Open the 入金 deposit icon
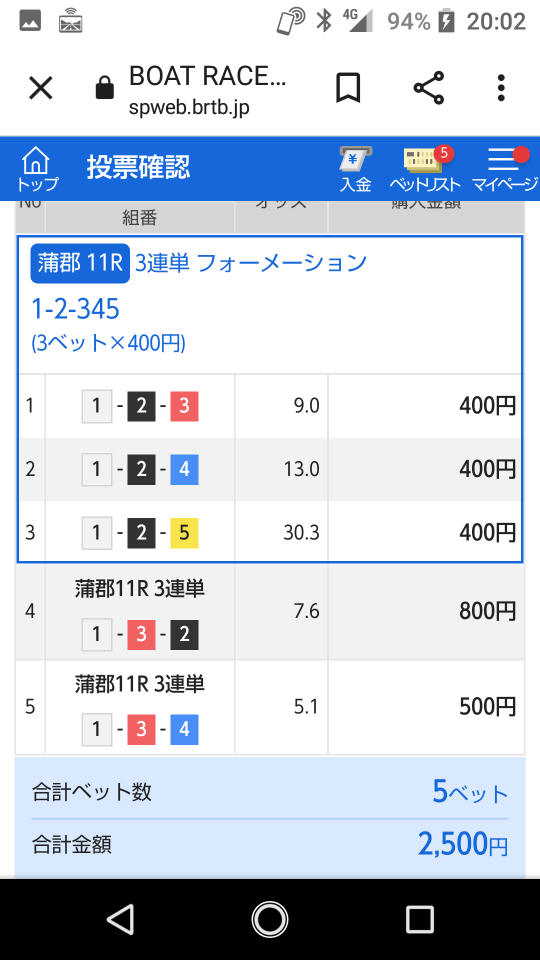 coord(356,168)
